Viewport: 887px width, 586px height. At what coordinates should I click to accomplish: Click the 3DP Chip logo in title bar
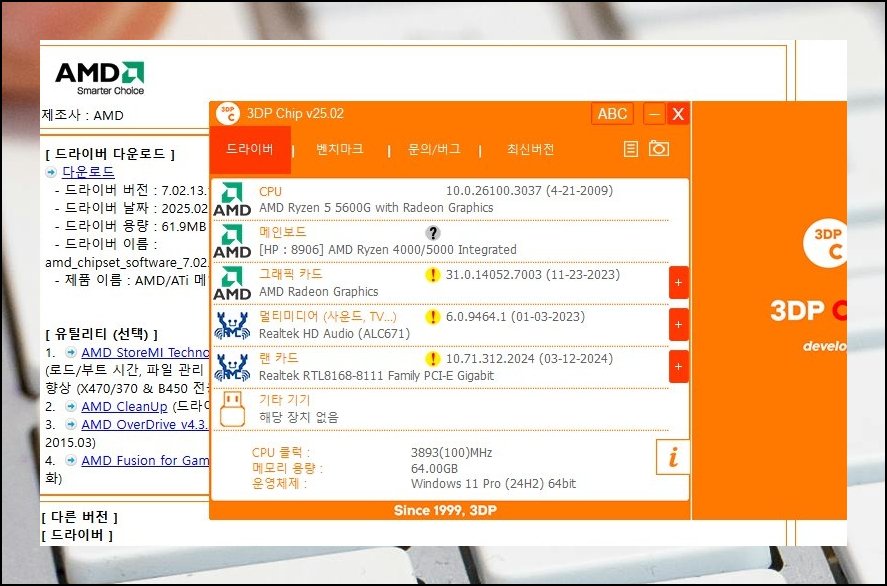tap(227, 114)
